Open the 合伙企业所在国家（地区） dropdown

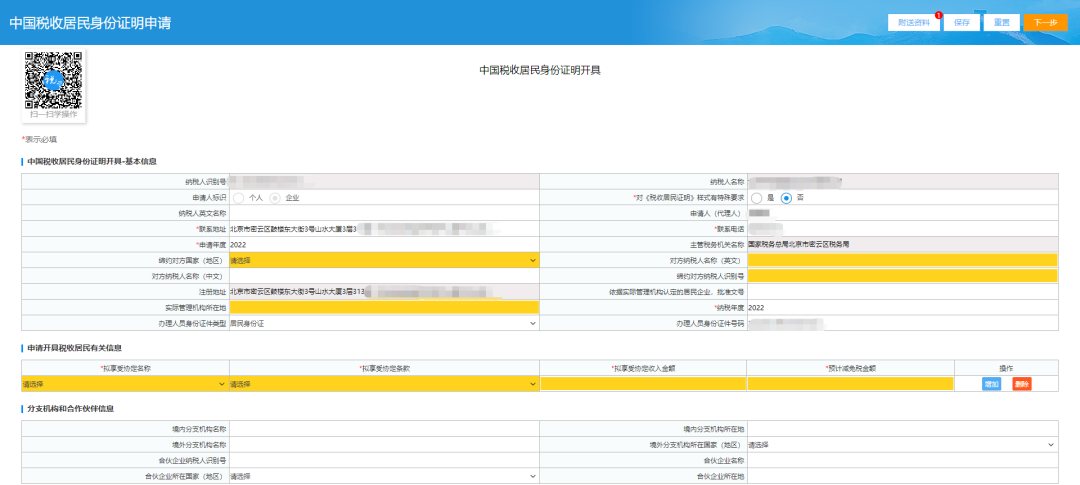[x=384, y=477]
